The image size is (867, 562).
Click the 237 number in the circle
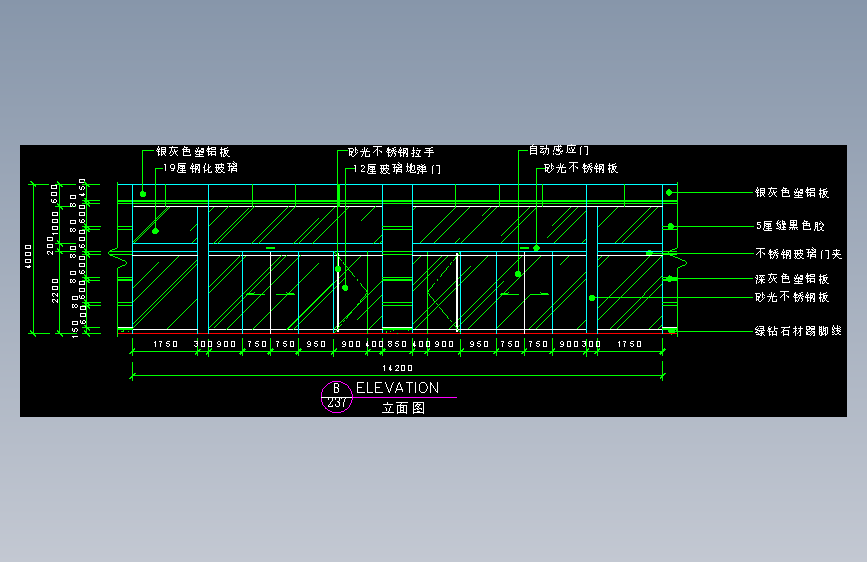[x=337, y=403]
